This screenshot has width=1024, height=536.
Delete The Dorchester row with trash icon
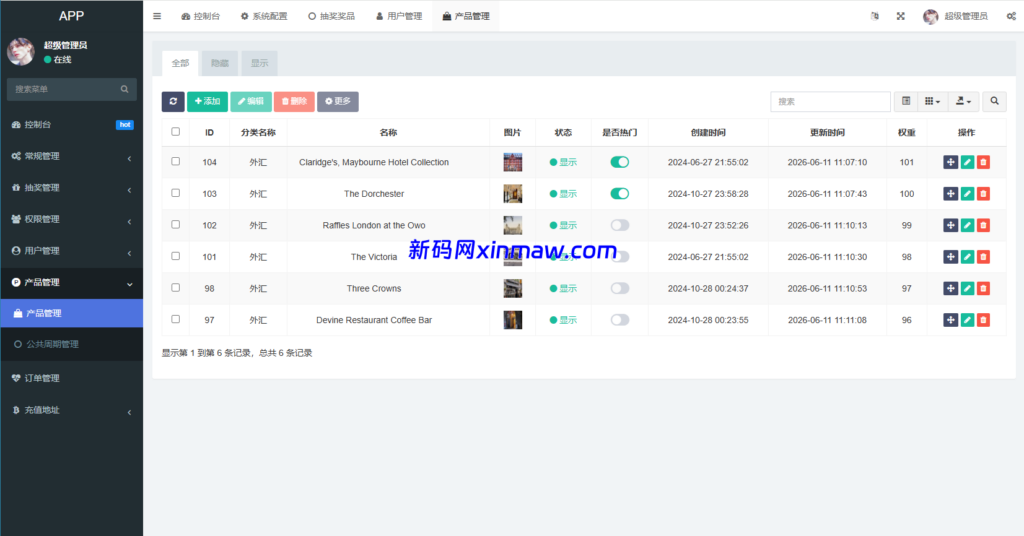[983, 193]
